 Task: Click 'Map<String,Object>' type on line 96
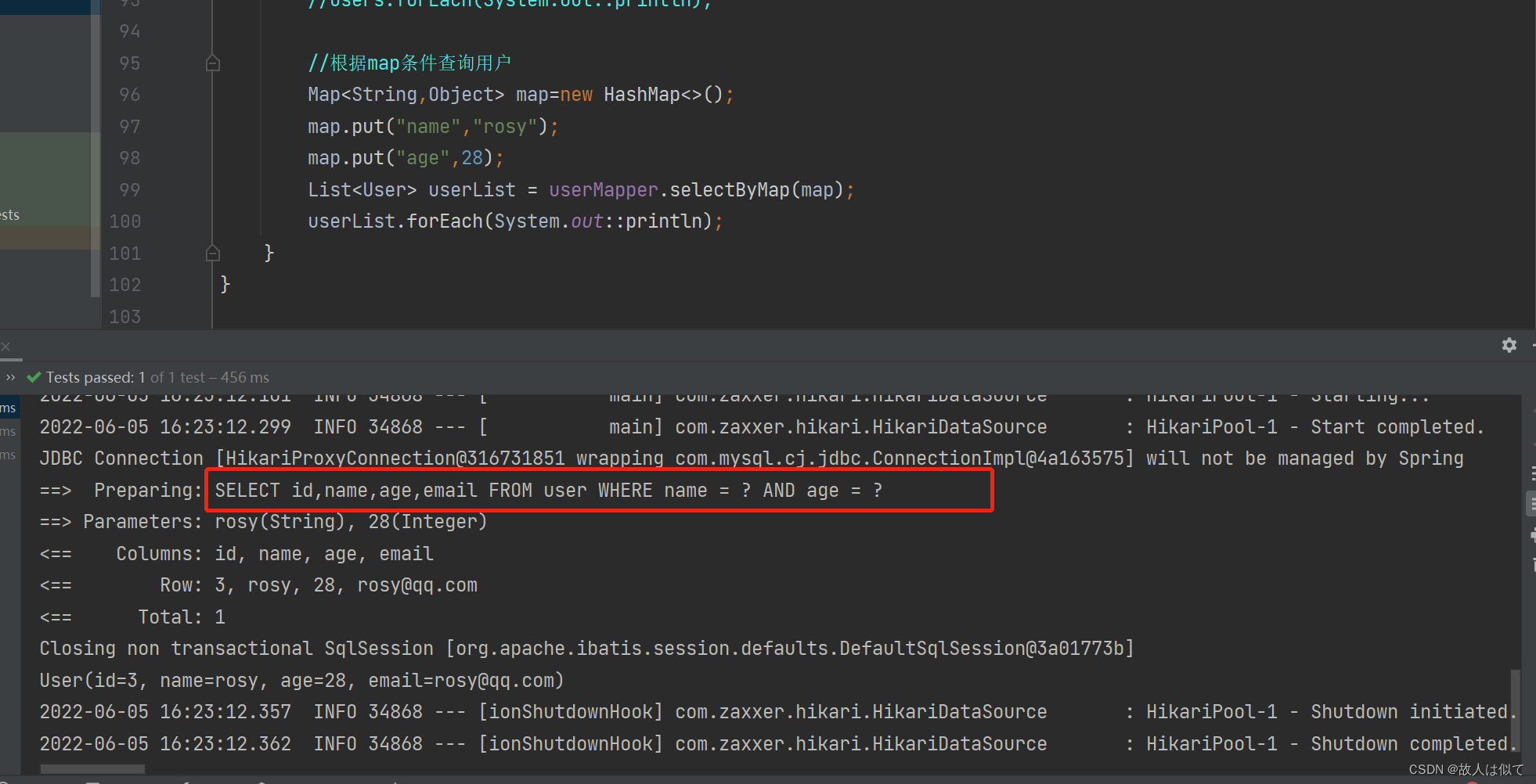click(406, 95)
